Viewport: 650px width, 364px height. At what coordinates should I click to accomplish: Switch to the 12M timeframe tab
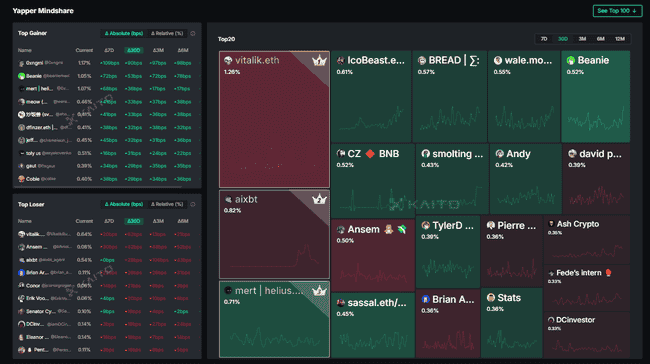point(620,39)
